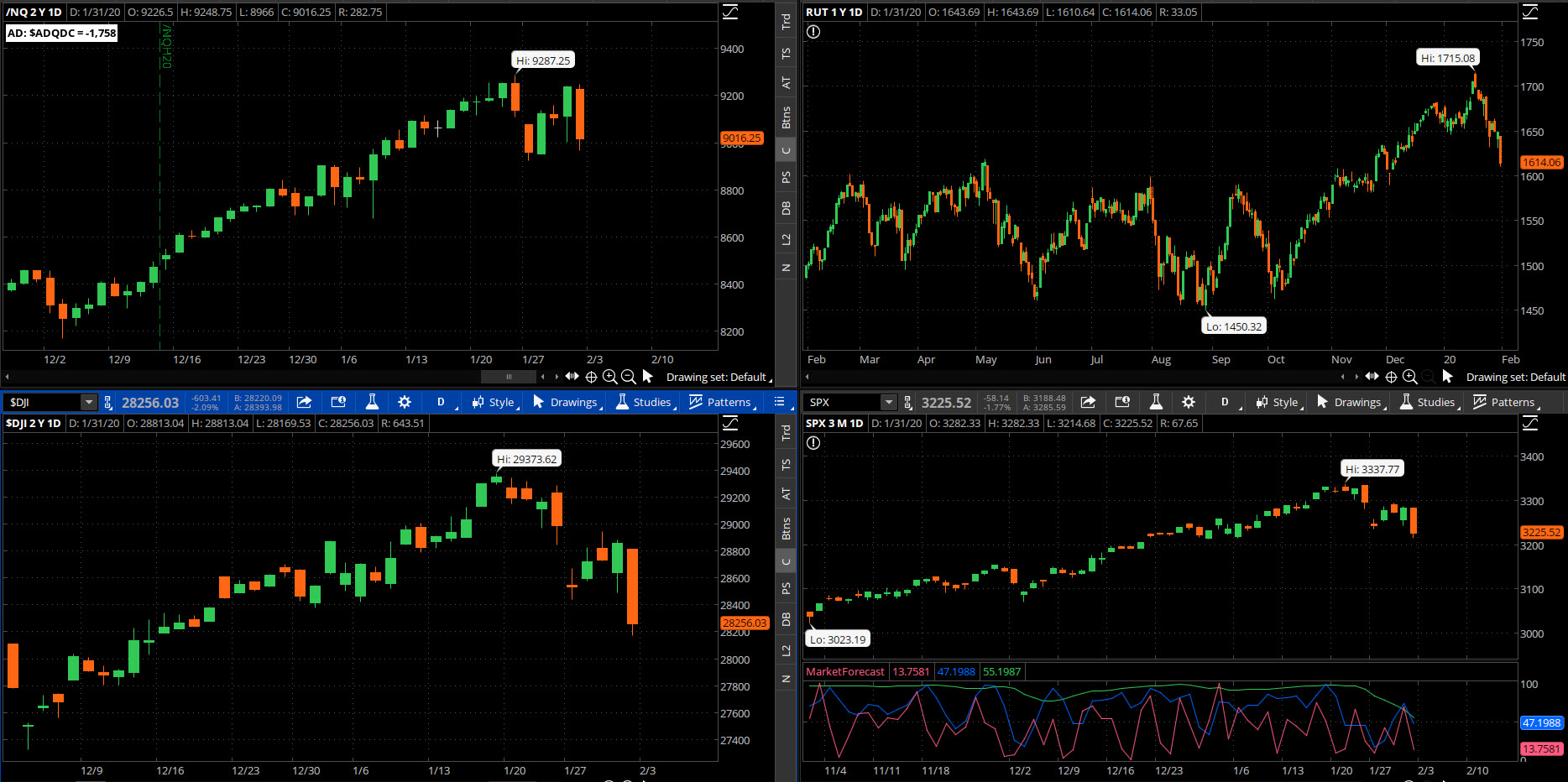Open Drawing set: Default under /NQ chart

coord(718,377)
